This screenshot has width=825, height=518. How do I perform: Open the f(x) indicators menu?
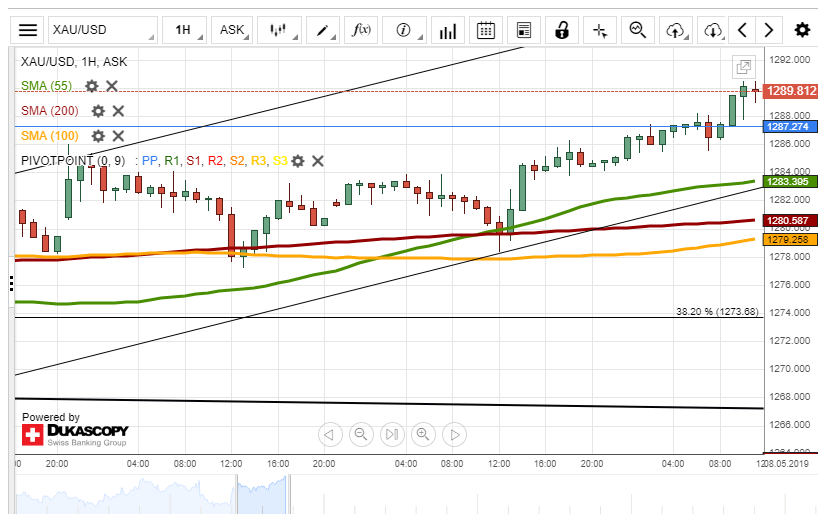click(361, 30)
